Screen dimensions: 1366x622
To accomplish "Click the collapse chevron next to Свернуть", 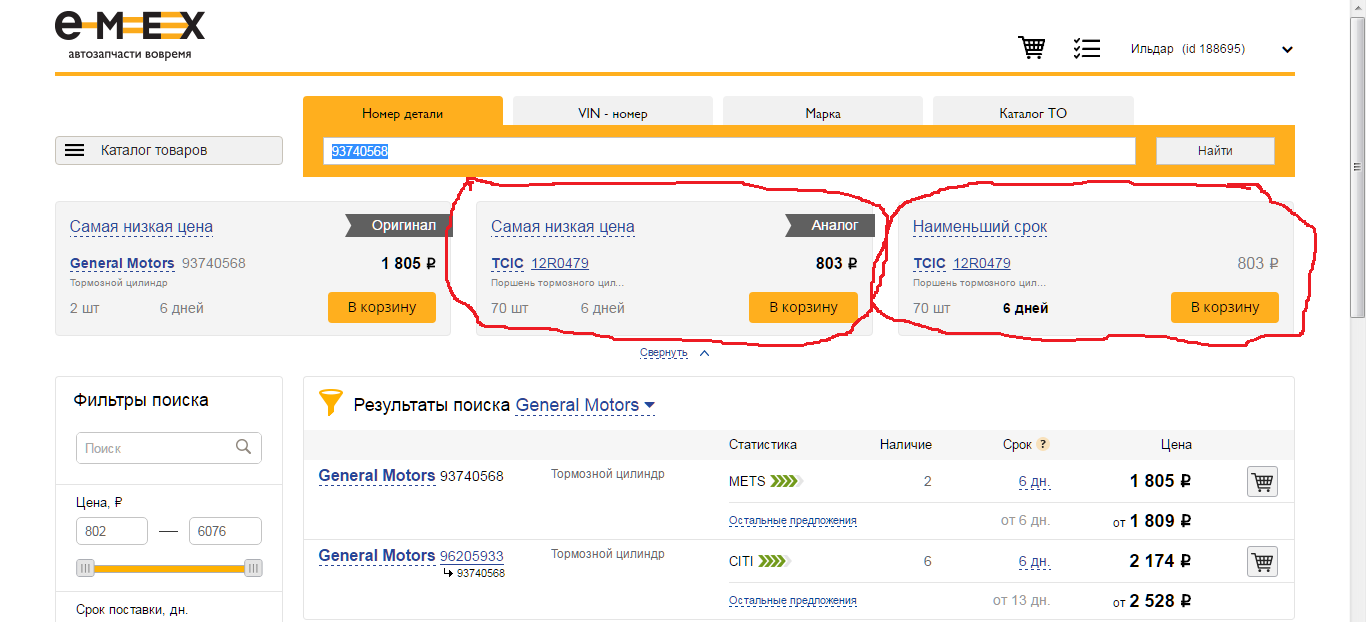I will click(x=704, y=353).
